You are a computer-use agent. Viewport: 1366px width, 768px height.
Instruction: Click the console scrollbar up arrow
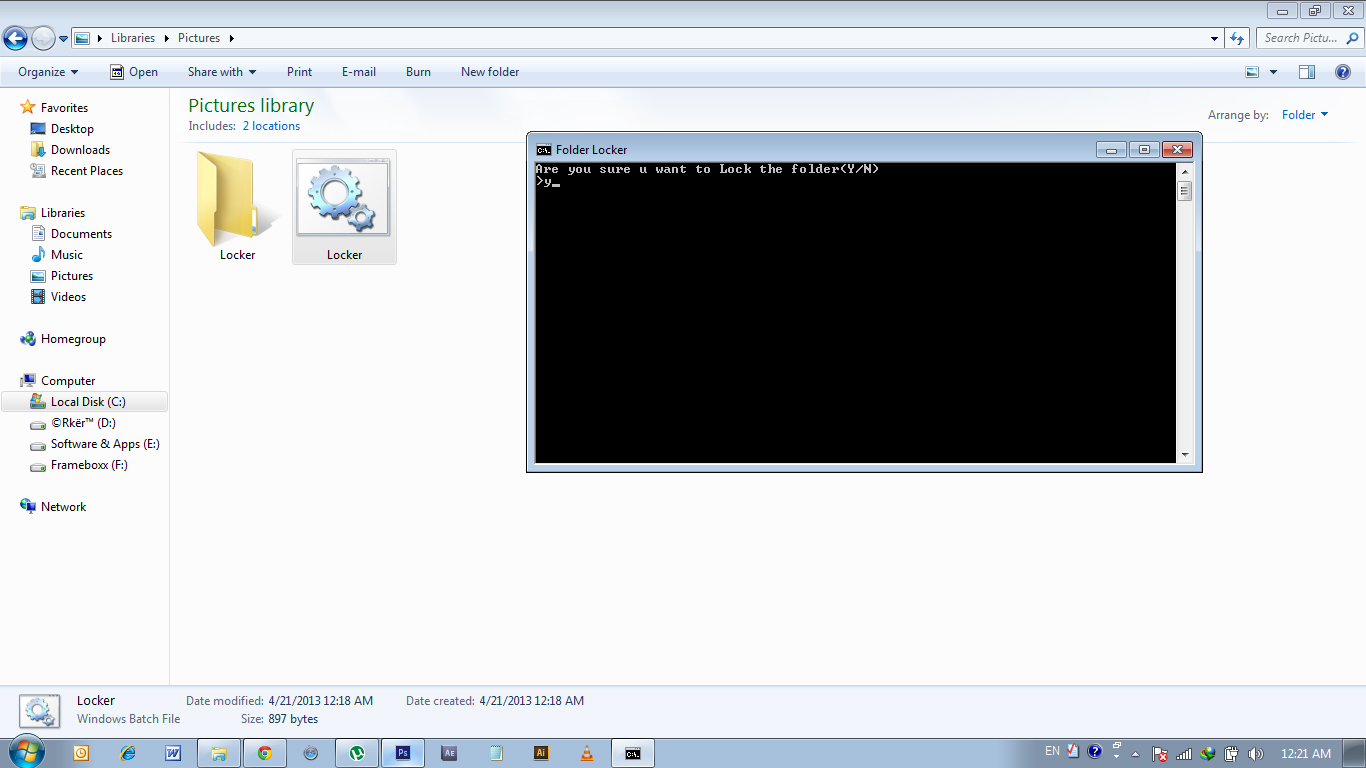coord(1185,172)
